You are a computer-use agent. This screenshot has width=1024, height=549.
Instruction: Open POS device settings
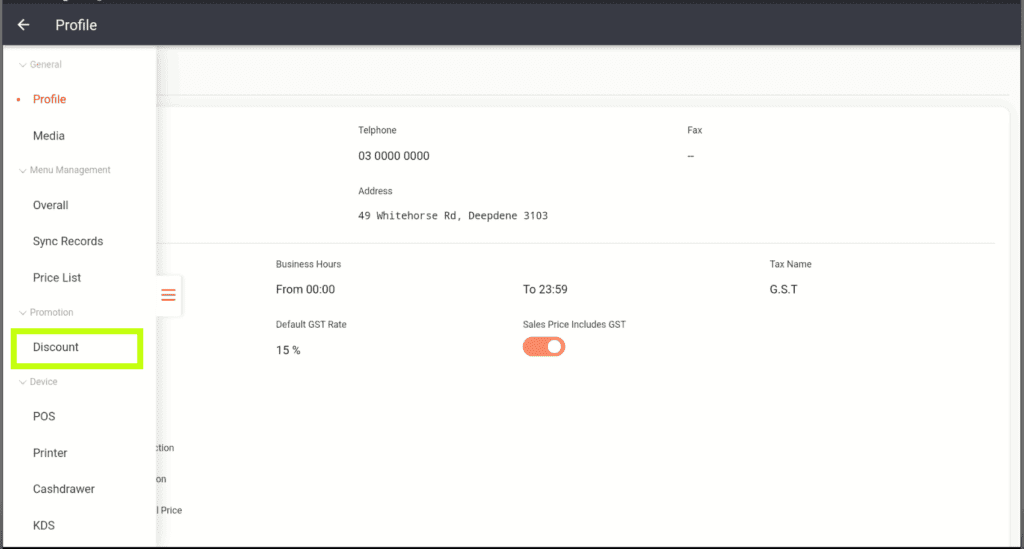44,416
